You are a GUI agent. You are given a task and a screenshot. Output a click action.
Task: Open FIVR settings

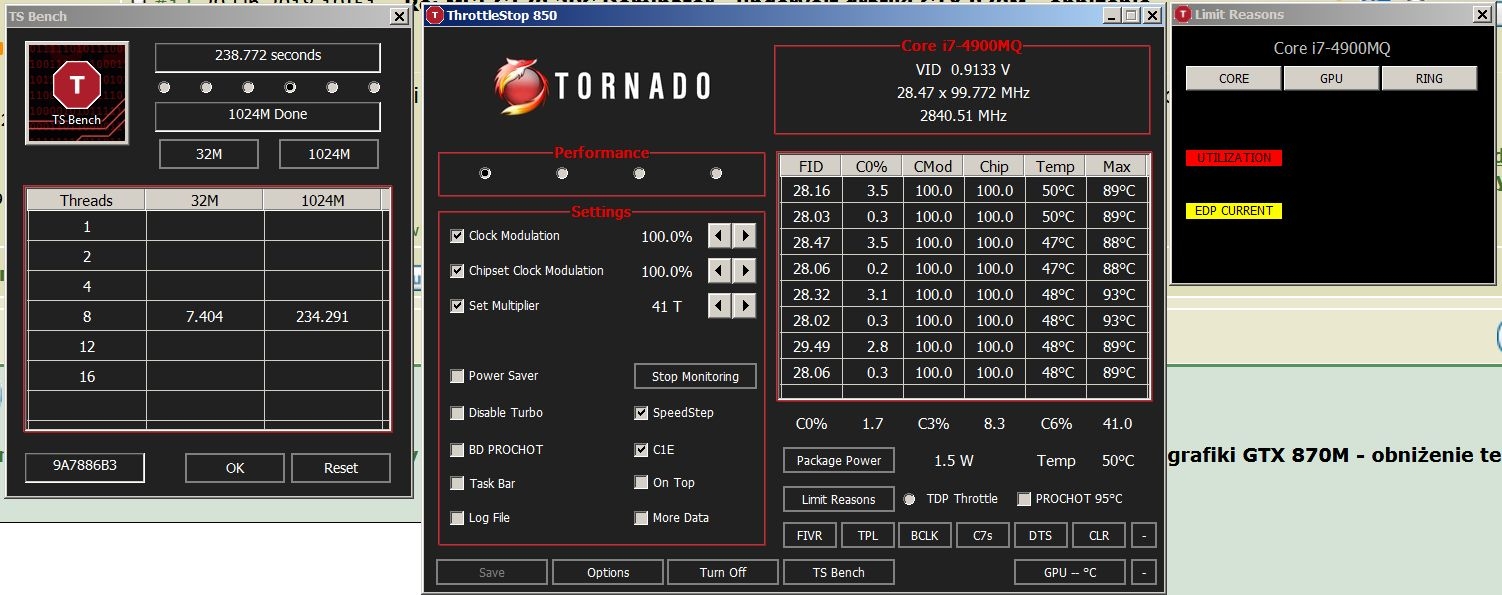(x=809, y=535)
